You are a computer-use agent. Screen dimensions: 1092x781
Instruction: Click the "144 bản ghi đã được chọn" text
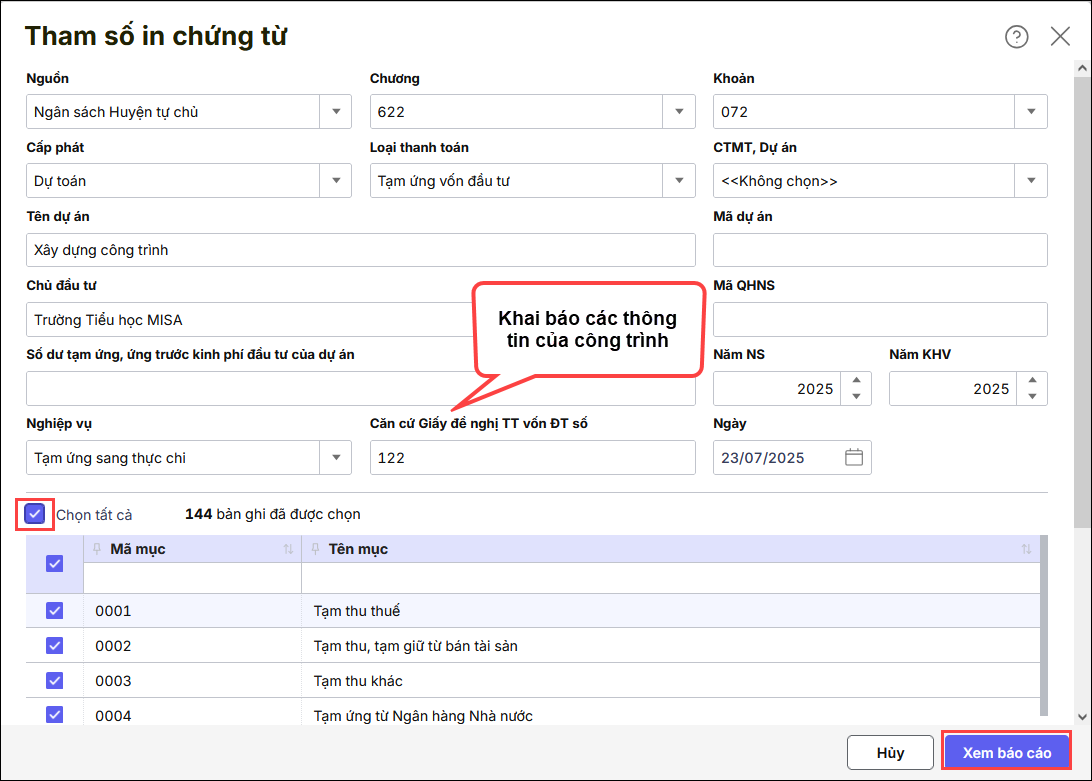click(273, 514)
